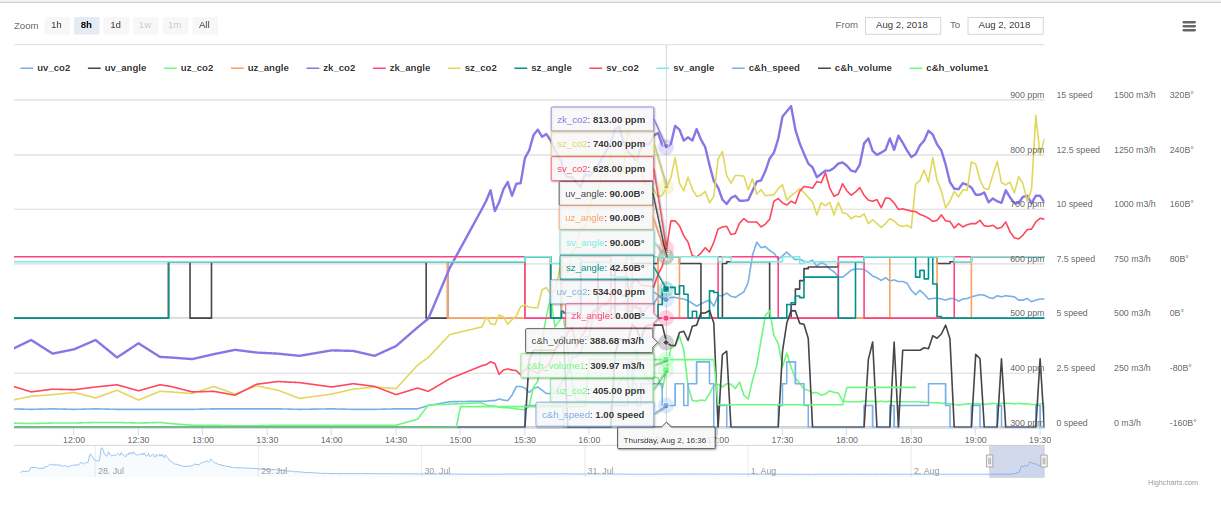Click the From date input field
Viewport: 1221px width, 505px height.
(903, 25)
